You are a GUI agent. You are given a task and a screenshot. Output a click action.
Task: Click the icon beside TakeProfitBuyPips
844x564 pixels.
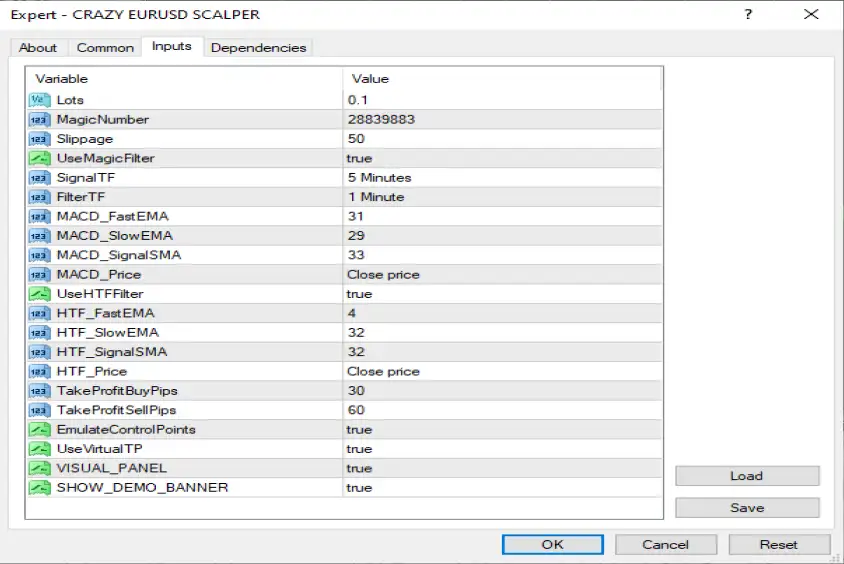(39, 390)
